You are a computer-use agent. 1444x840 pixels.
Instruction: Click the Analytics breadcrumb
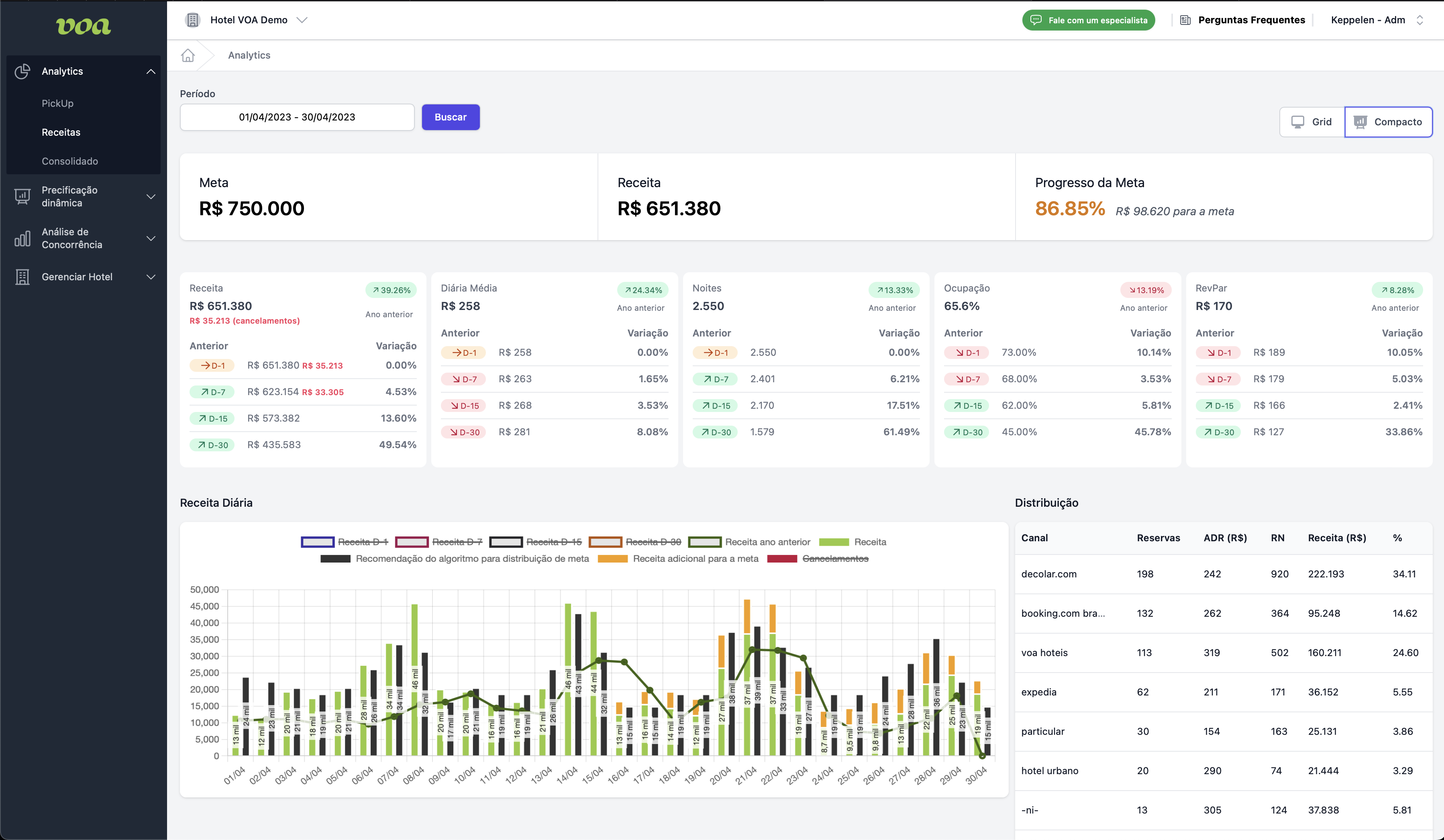click(x=249, y=55)
